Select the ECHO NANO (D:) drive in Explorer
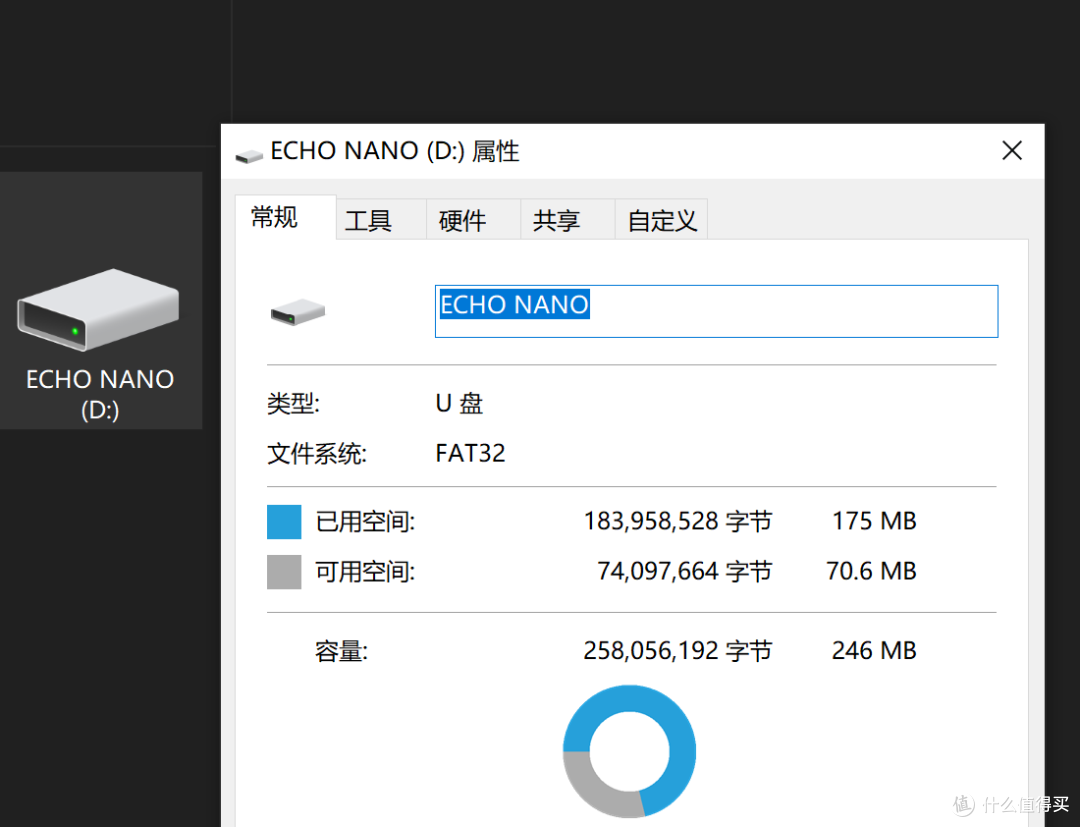This screenshot has width=1080, height=827. point(101,300)
